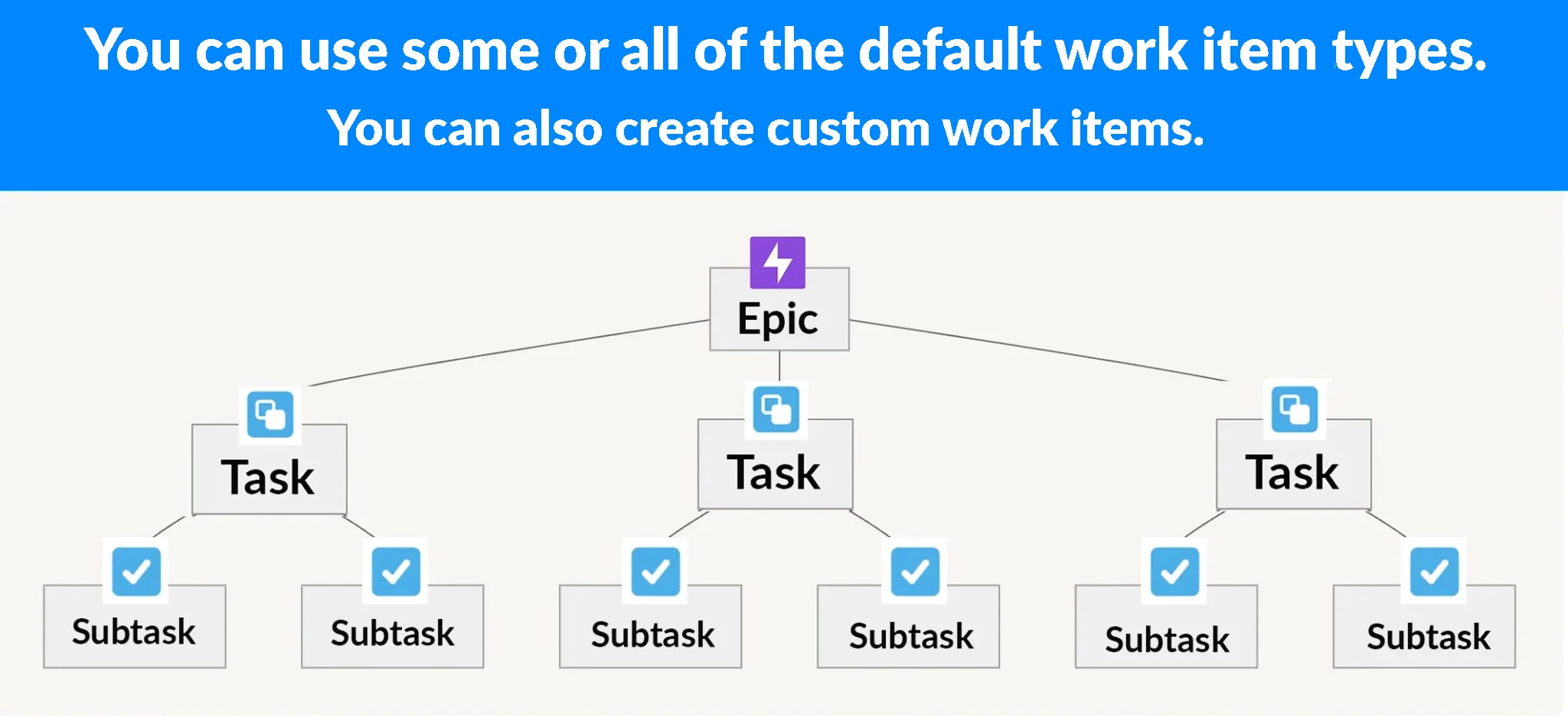
Task: Select the middle Task box under Epic
Action: pos(776,464)
